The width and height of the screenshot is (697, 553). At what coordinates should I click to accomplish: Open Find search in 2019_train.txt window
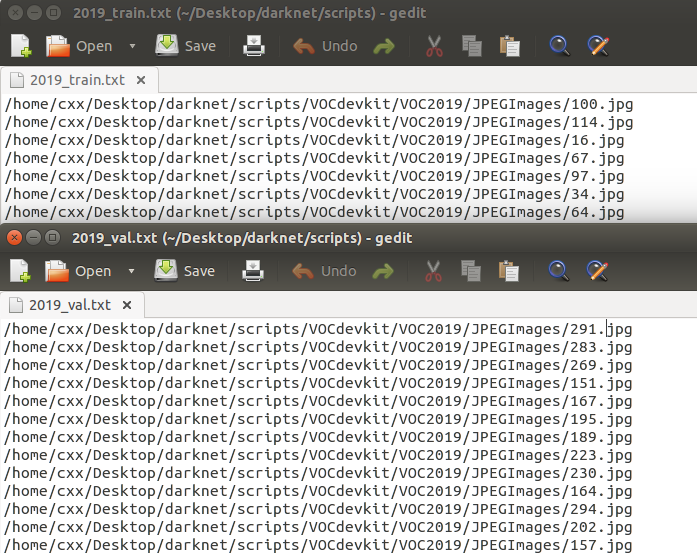click(559, 46)
